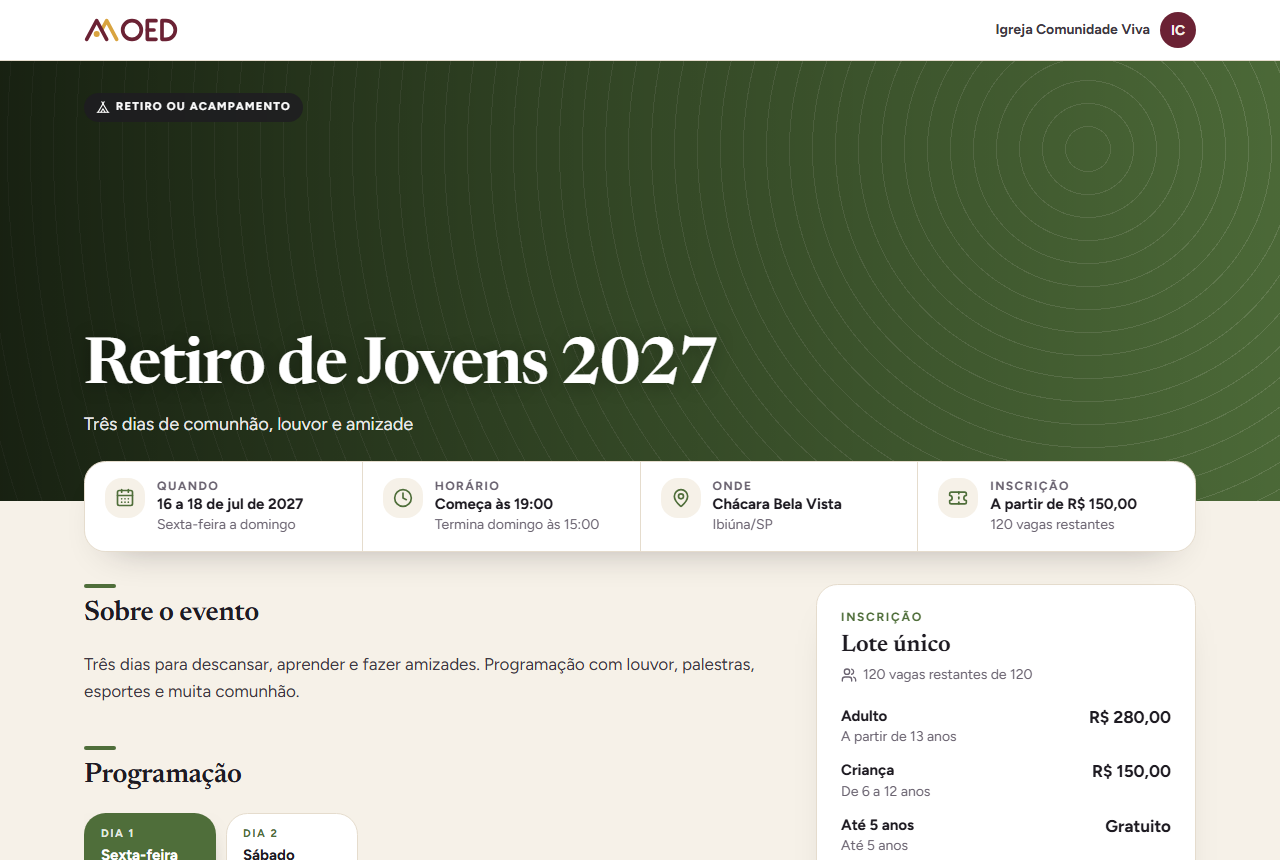Click the Adult price R$ 280,00
Viewport: 1280px width, 860px height.
1130,717
